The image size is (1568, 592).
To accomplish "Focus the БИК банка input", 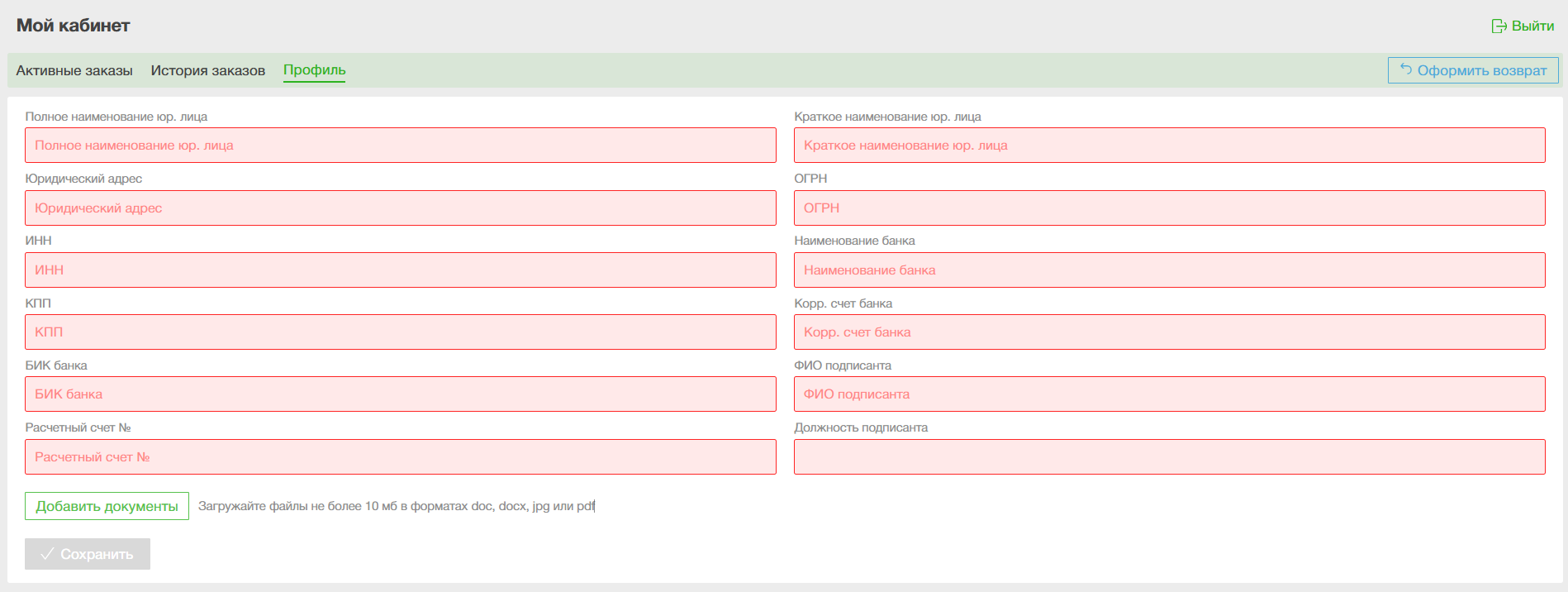I will tap(401, 394).
